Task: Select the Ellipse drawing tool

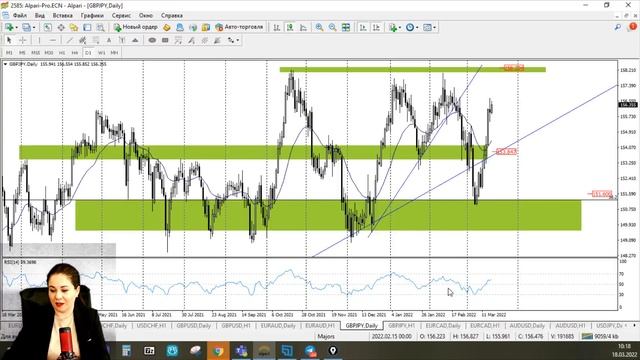Action: 152,40
